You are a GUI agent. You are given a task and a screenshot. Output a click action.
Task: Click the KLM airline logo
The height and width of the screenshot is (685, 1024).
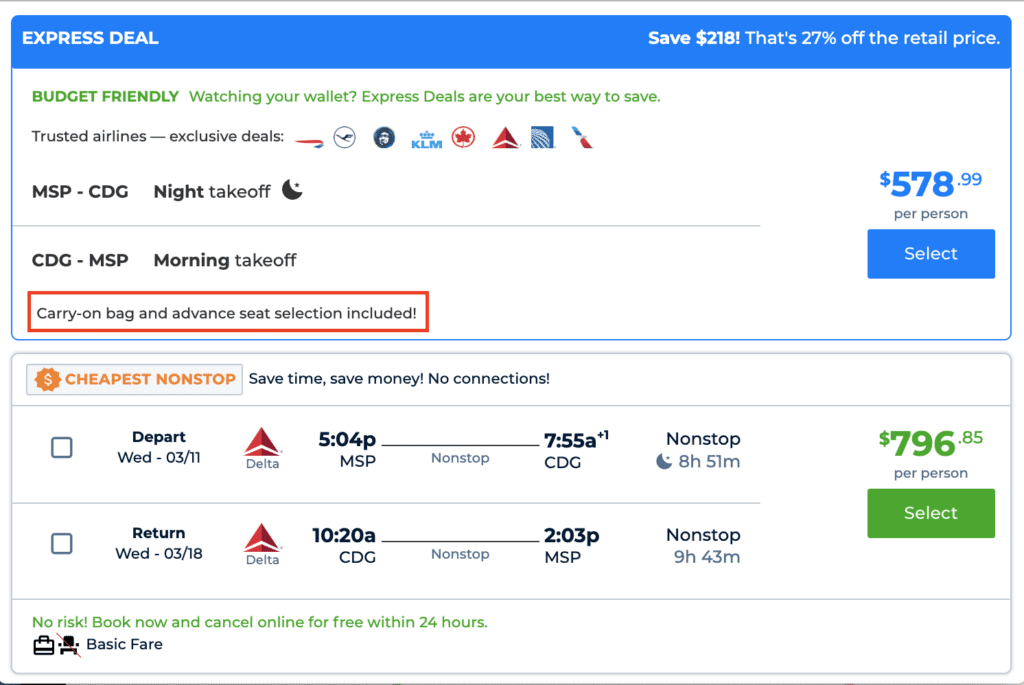point(427,138)
